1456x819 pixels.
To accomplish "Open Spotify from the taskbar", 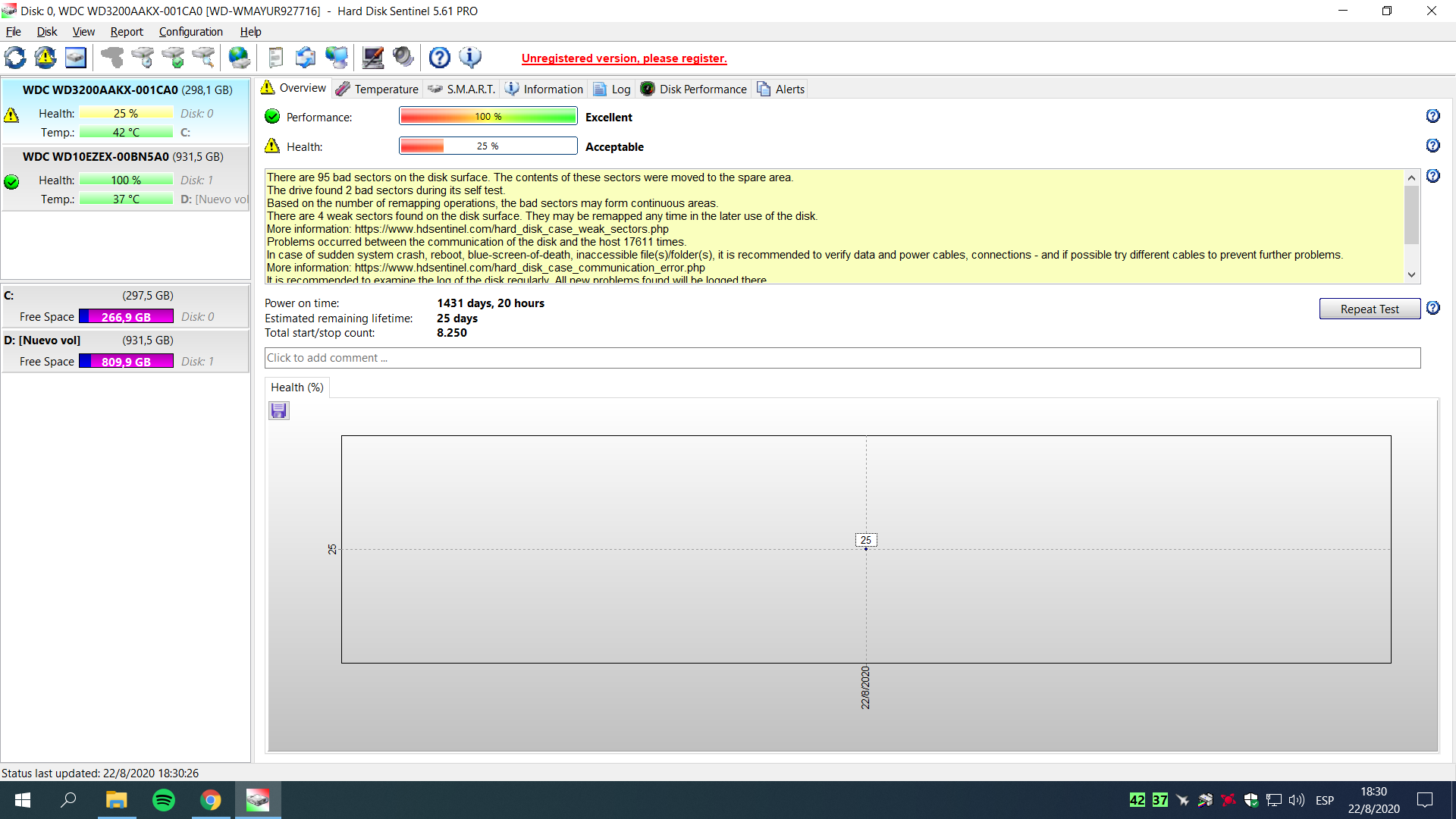I will [164, 800].
